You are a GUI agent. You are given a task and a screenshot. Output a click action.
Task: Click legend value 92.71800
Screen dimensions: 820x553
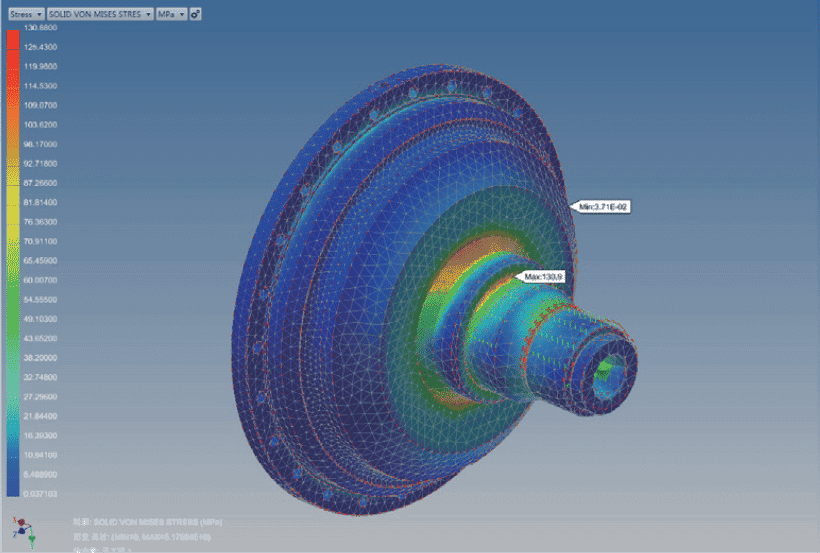(x=40, y=163)
